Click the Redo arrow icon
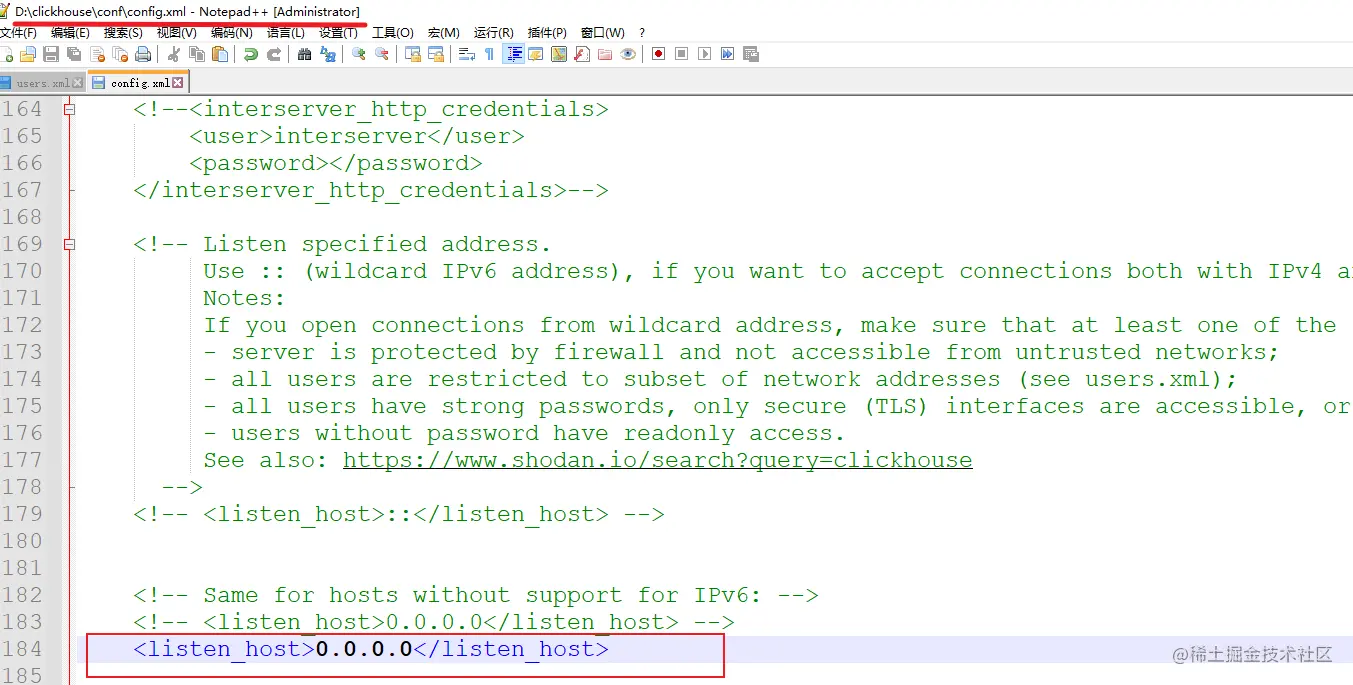This screenshot has width=1353, height=685. coord(275,54)
